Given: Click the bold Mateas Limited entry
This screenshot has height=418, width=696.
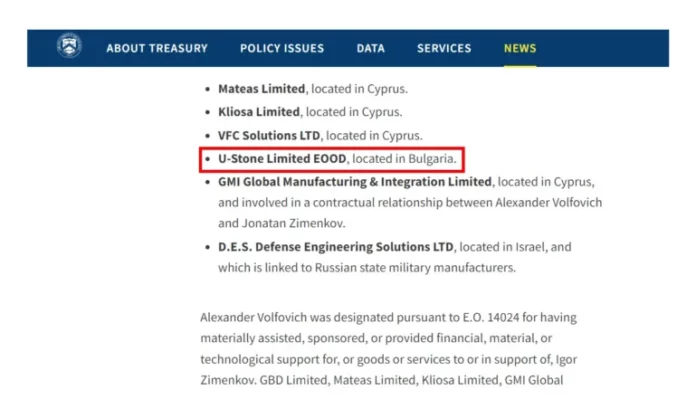Looking at the screenshot, I should click(258, 89).
